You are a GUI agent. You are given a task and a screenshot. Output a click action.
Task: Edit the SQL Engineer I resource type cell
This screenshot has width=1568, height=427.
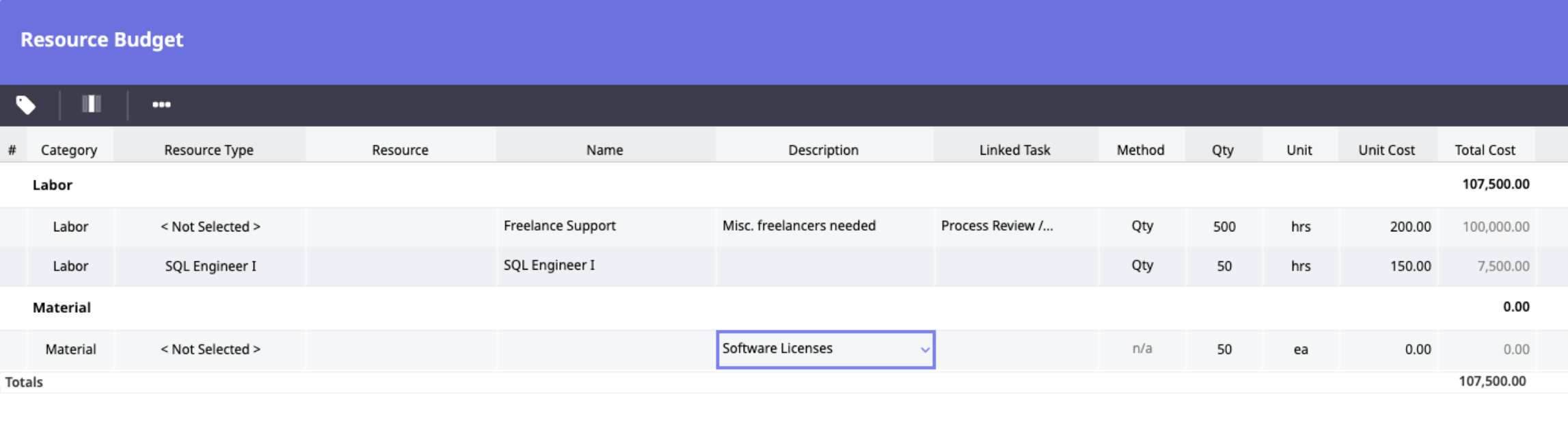point(211,266)
